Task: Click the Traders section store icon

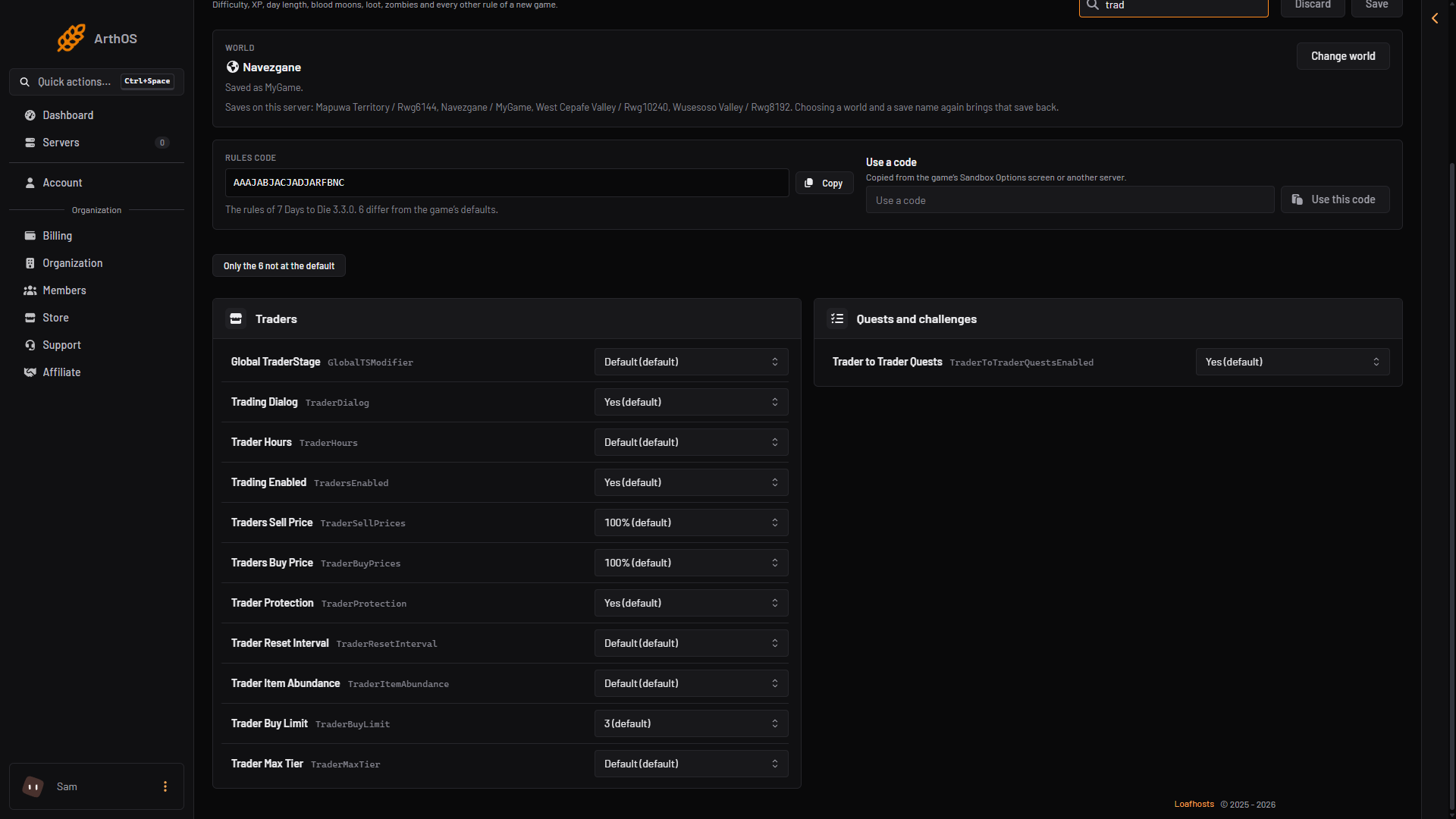Action: pyautogui.click(x=236, y=318)
